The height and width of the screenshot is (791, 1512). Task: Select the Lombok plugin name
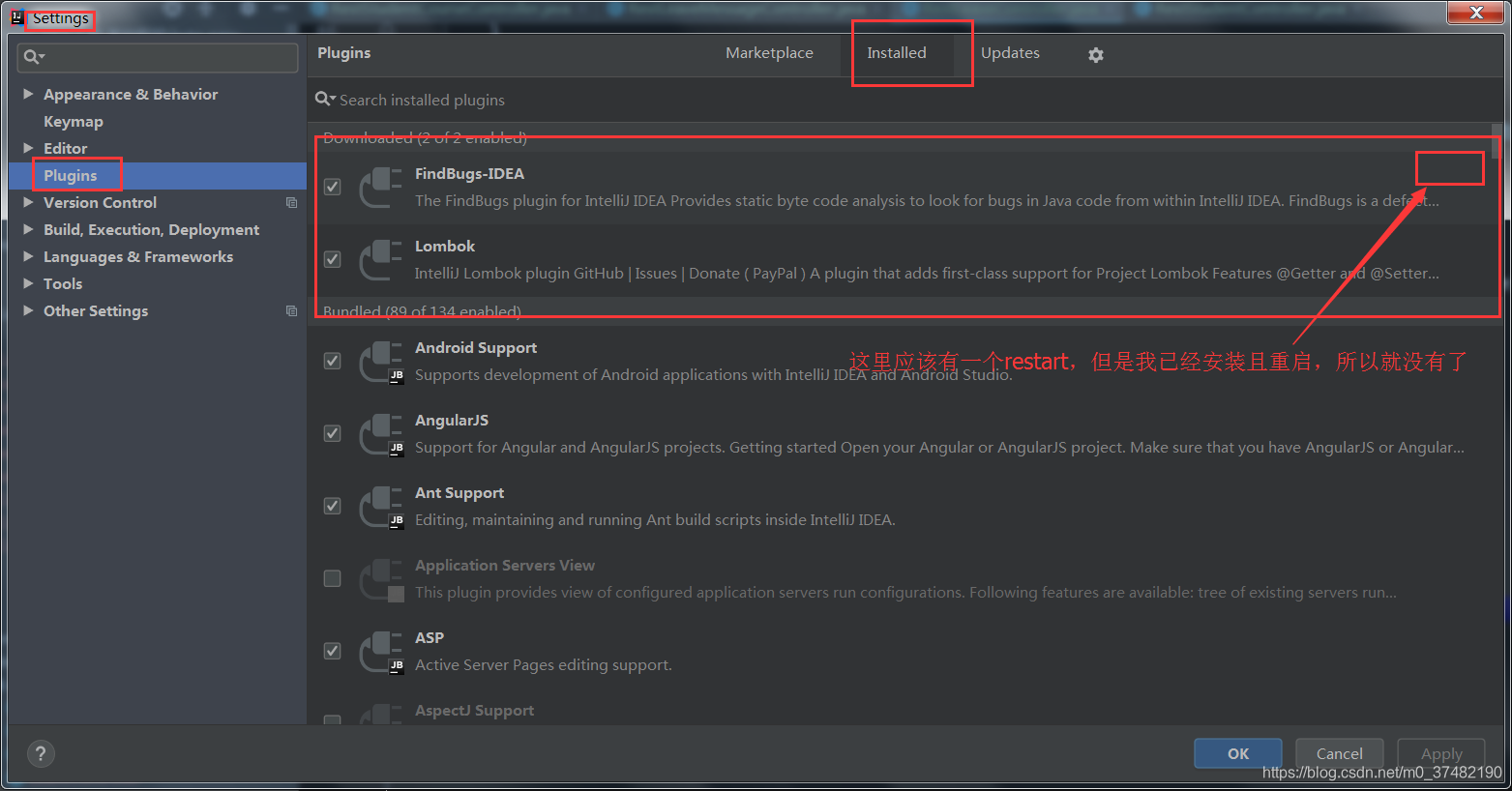click(x=445, y=247)
